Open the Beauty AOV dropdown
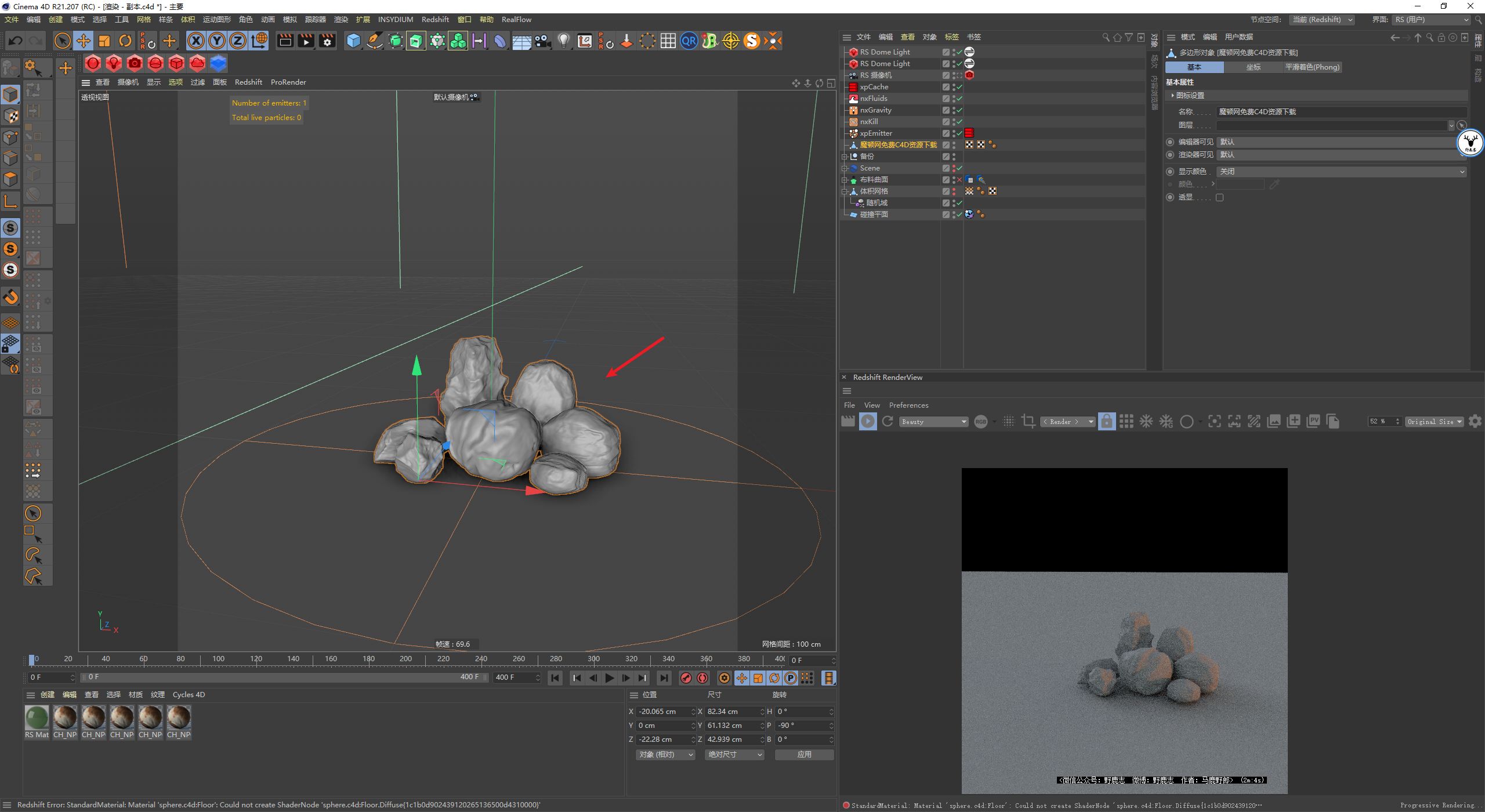This screenshot has width=1485, height=812. (x=933, y=422)
